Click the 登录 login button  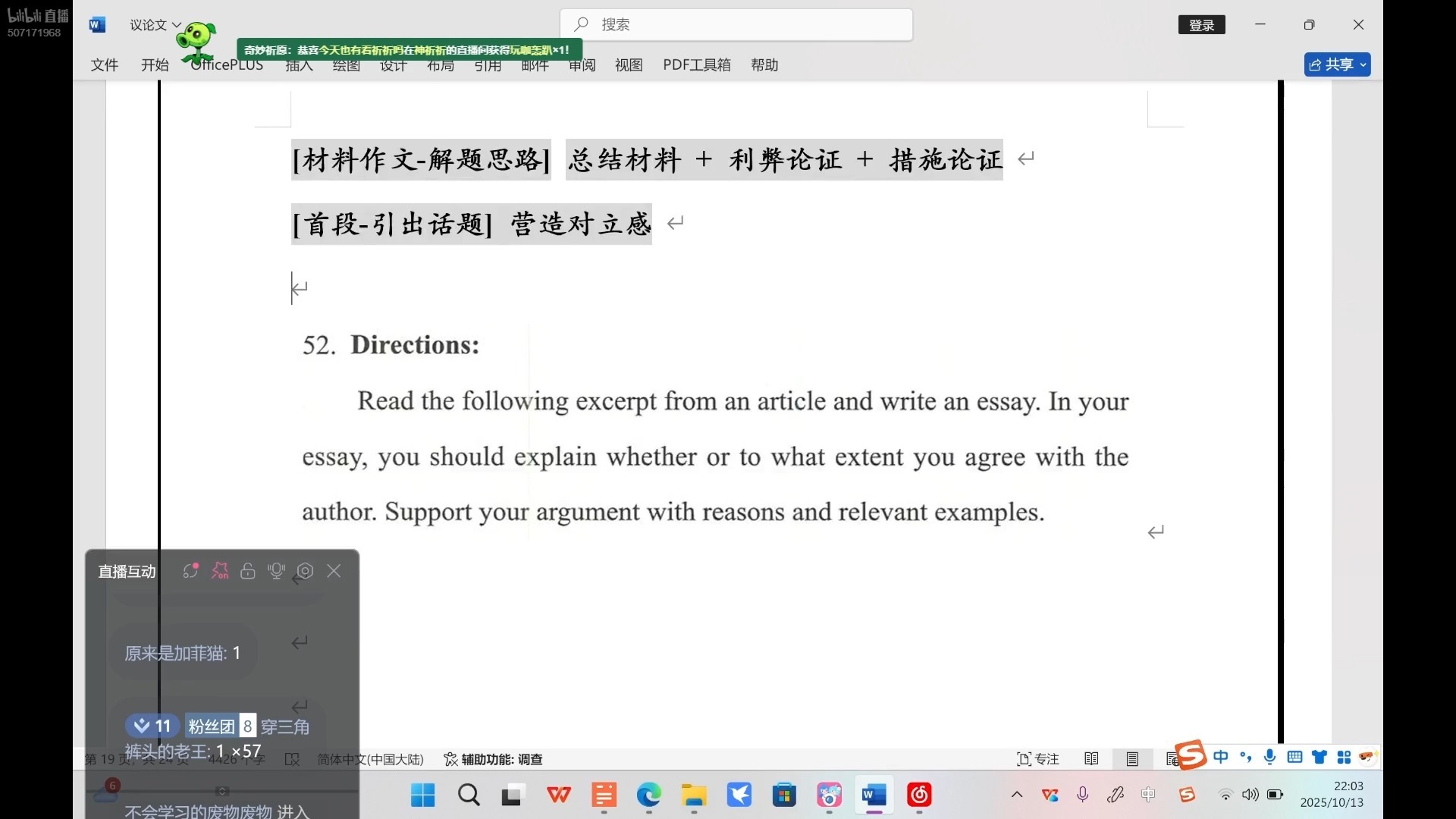[1202, 24]
